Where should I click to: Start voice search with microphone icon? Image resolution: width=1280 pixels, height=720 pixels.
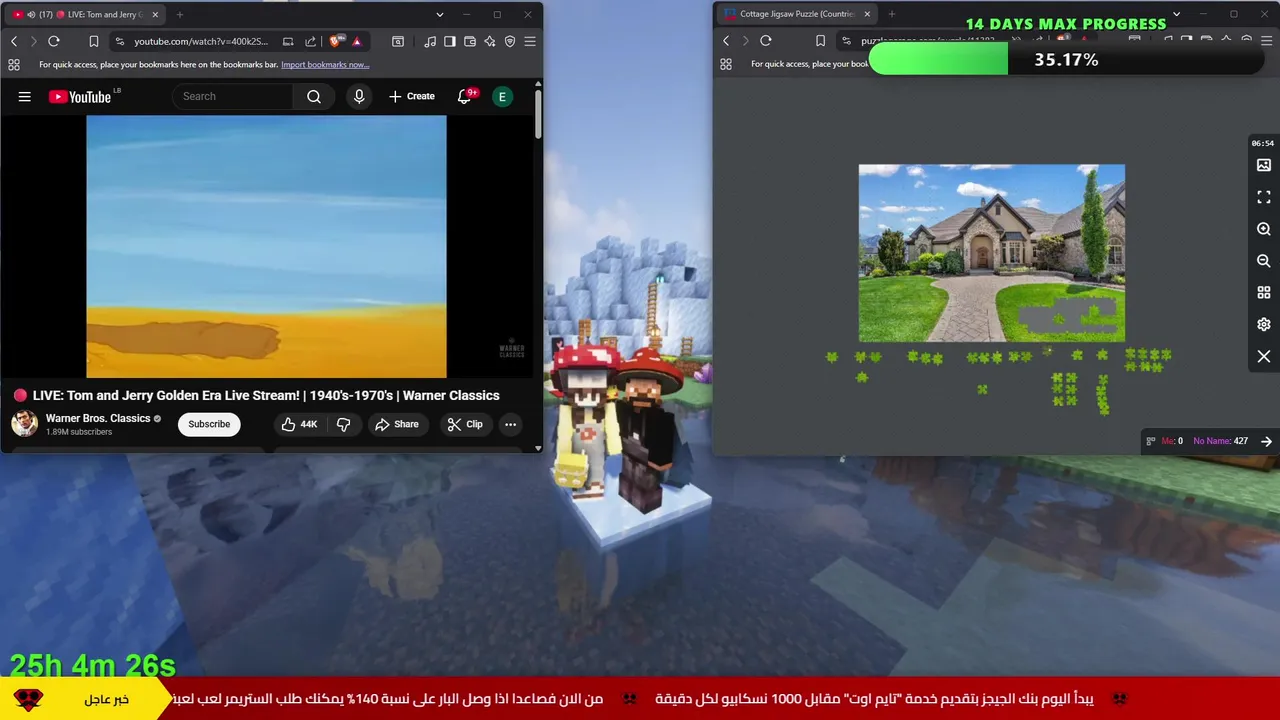(x=359, y=97)
